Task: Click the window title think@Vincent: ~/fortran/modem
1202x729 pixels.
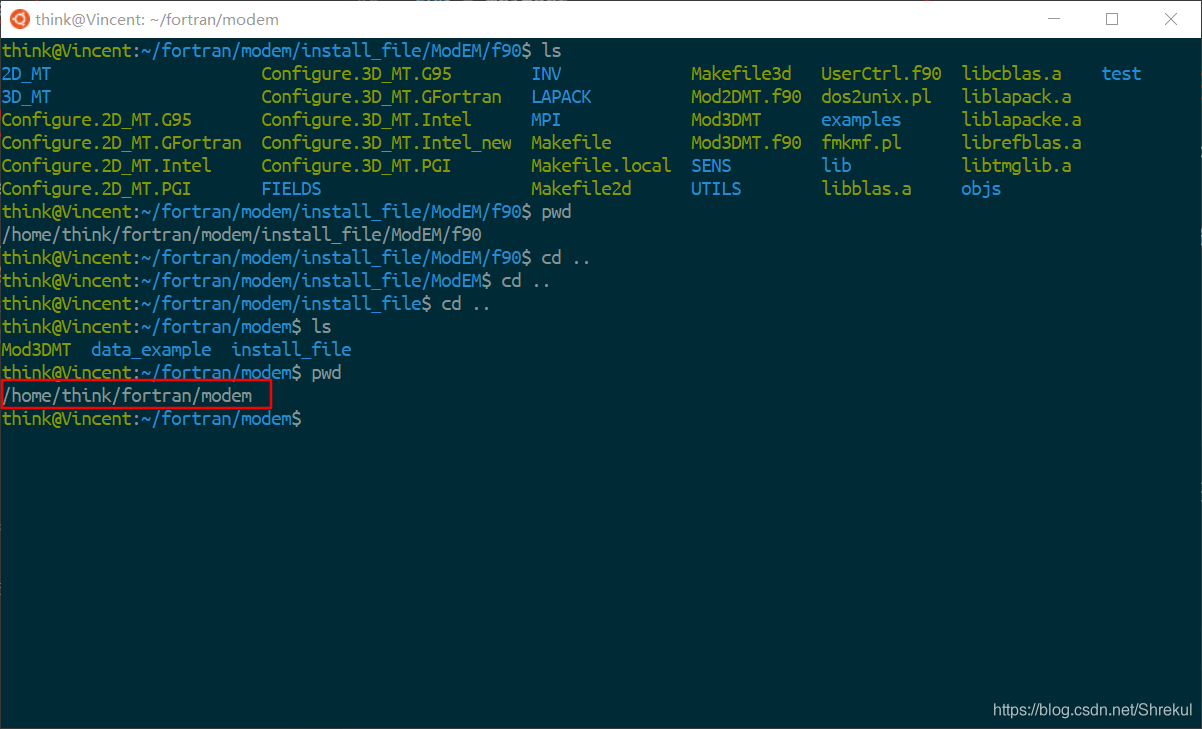Action: click(157, 20)
